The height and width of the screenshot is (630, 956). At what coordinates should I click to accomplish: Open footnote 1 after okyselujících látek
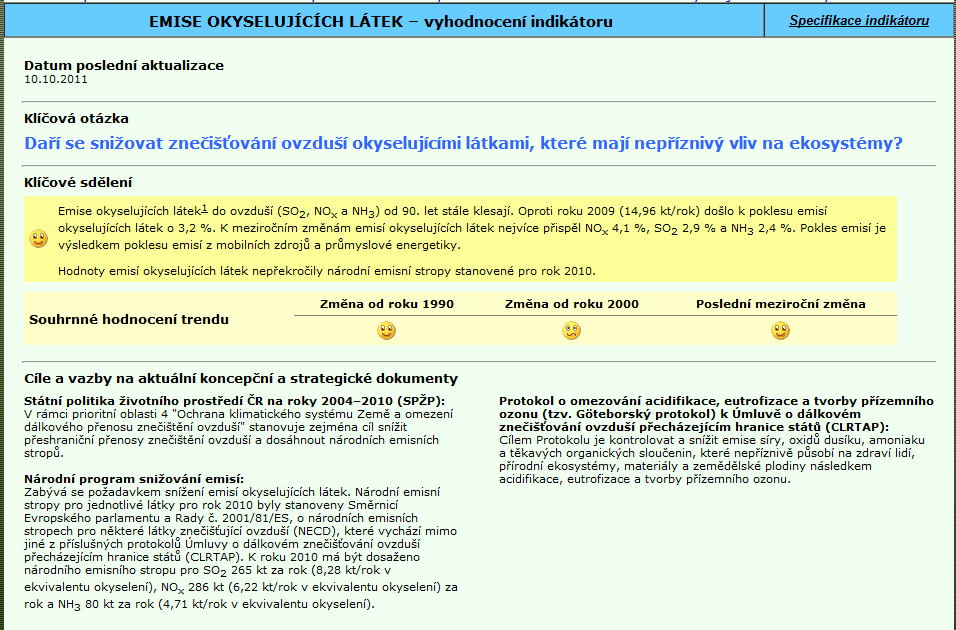[x=204, y=209]
